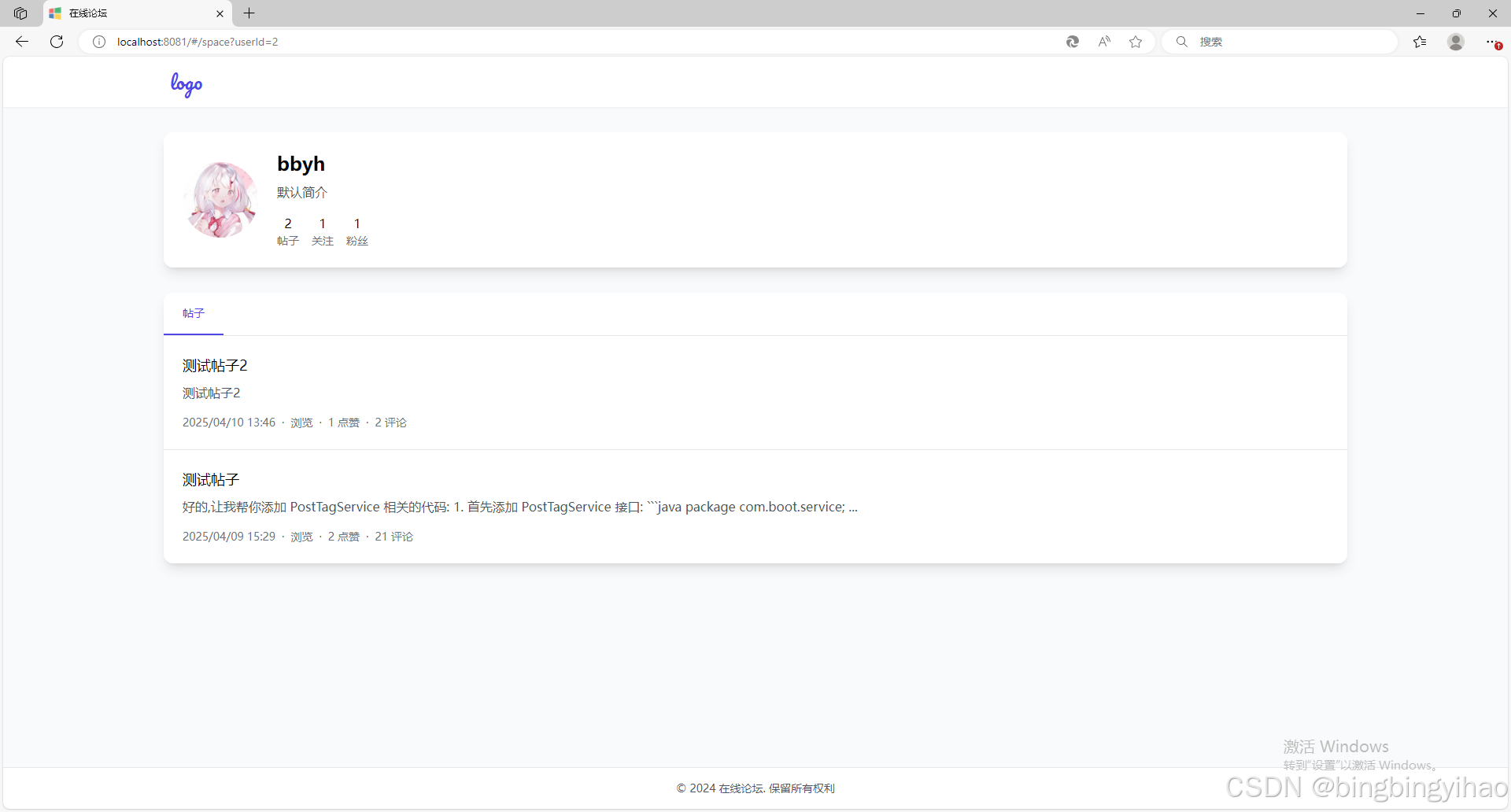Open the post titled 测试帖子
The image size is (1511, 812).
point(211,480)
